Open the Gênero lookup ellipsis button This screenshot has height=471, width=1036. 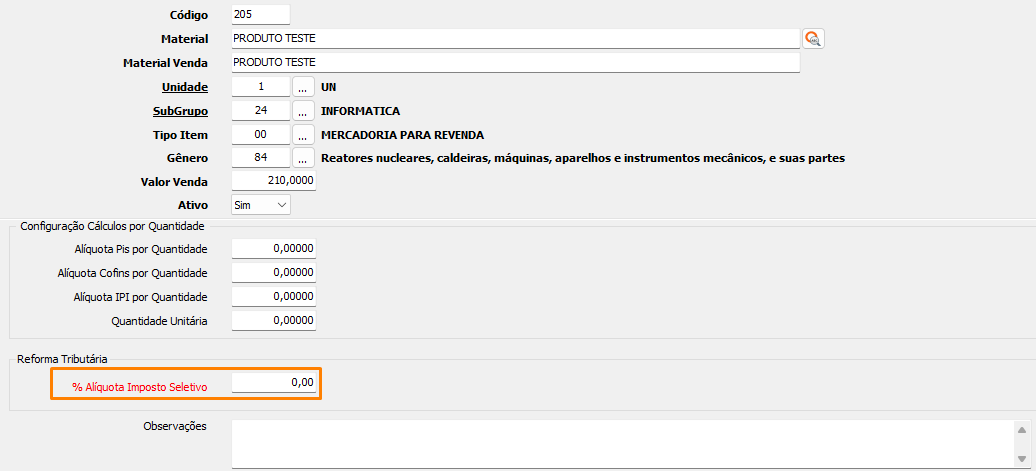303,158
